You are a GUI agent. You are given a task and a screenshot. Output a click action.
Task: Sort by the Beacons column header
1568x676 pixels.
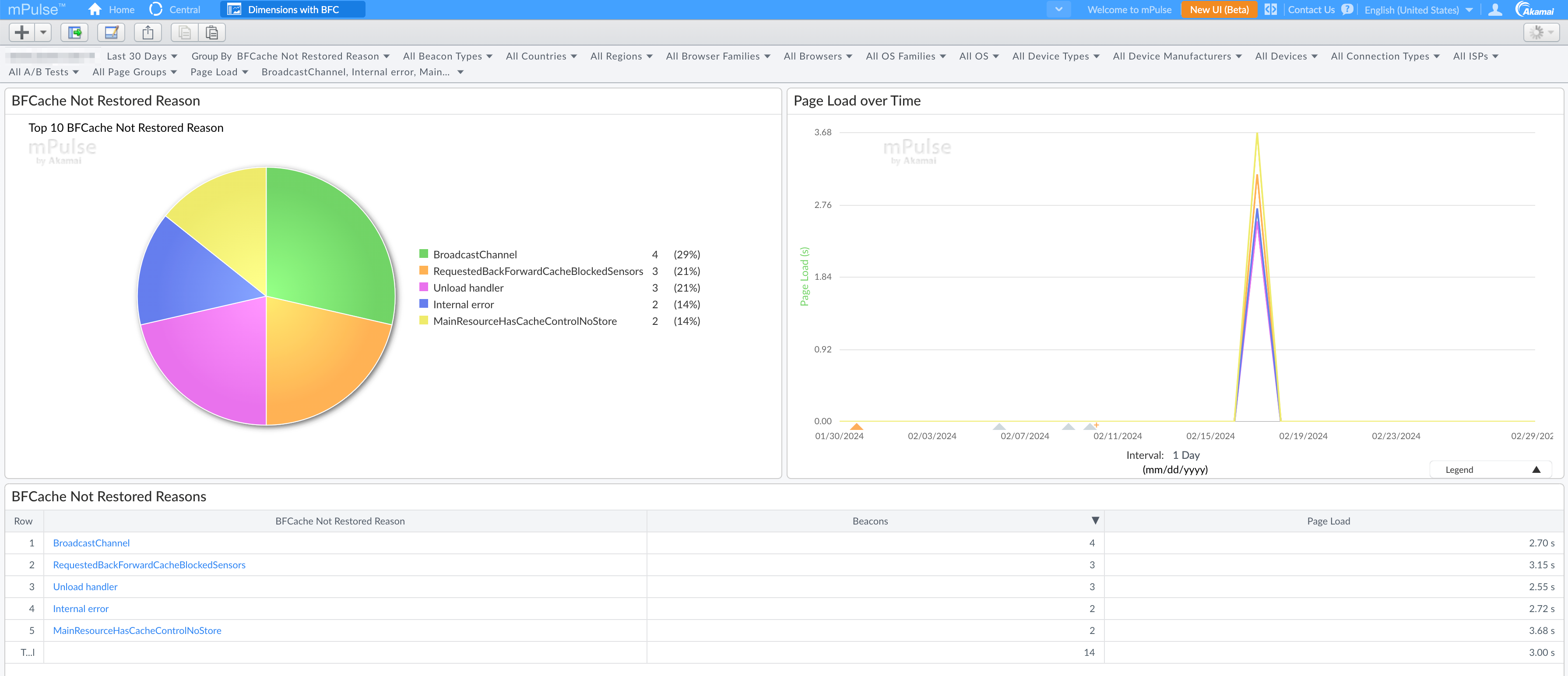pos(869,521)
